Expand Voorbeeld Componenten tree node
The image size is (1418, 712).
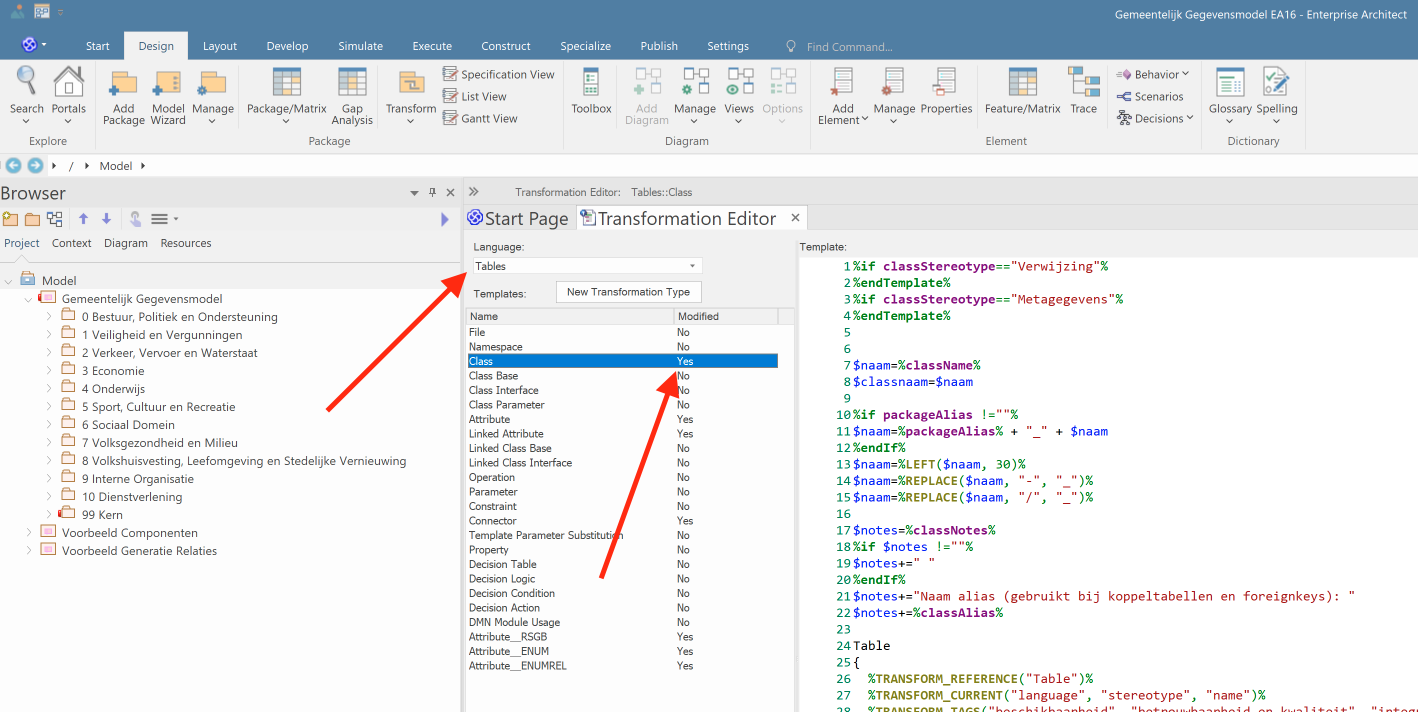(x=29, y=533)
